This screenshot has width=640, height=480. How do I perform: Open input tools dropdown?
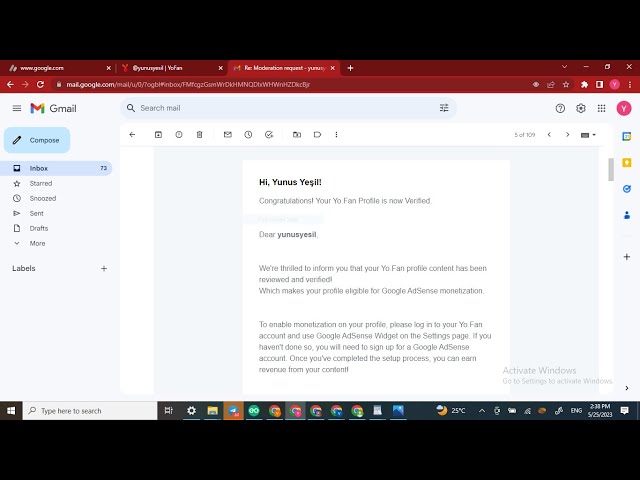point(588,135)
